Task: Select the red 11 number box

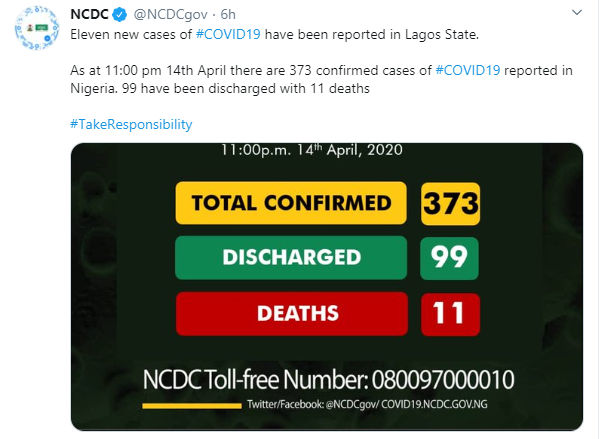Action: [450, 313]
